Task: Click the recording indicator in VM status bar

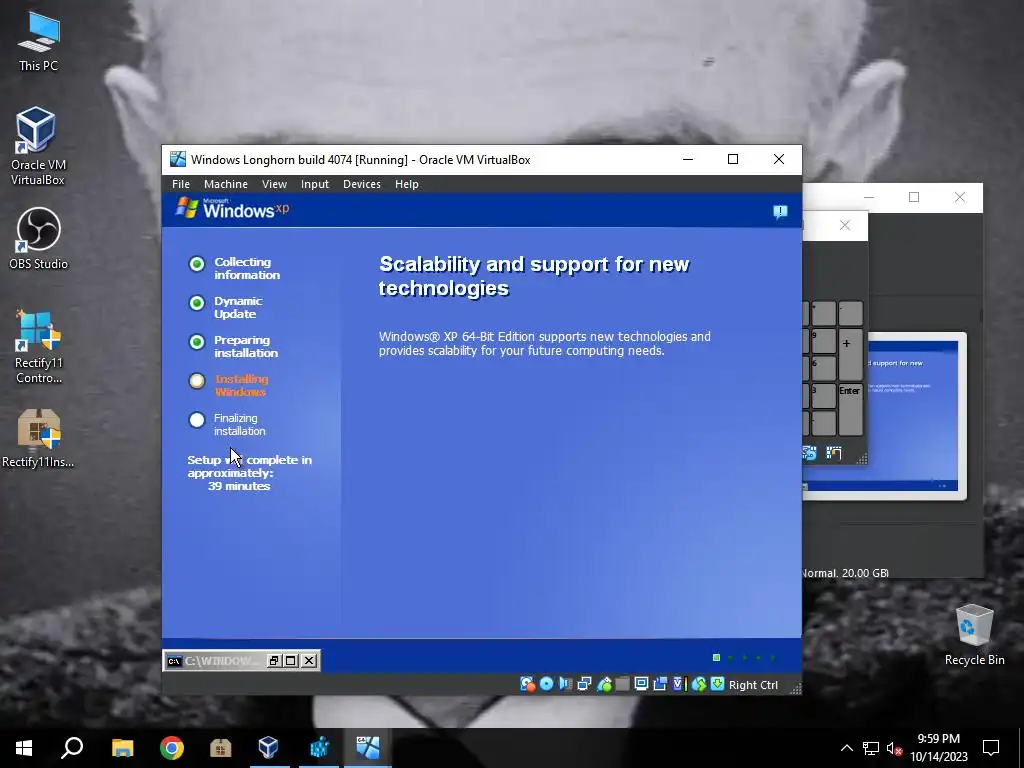Action: pos(660,684)
